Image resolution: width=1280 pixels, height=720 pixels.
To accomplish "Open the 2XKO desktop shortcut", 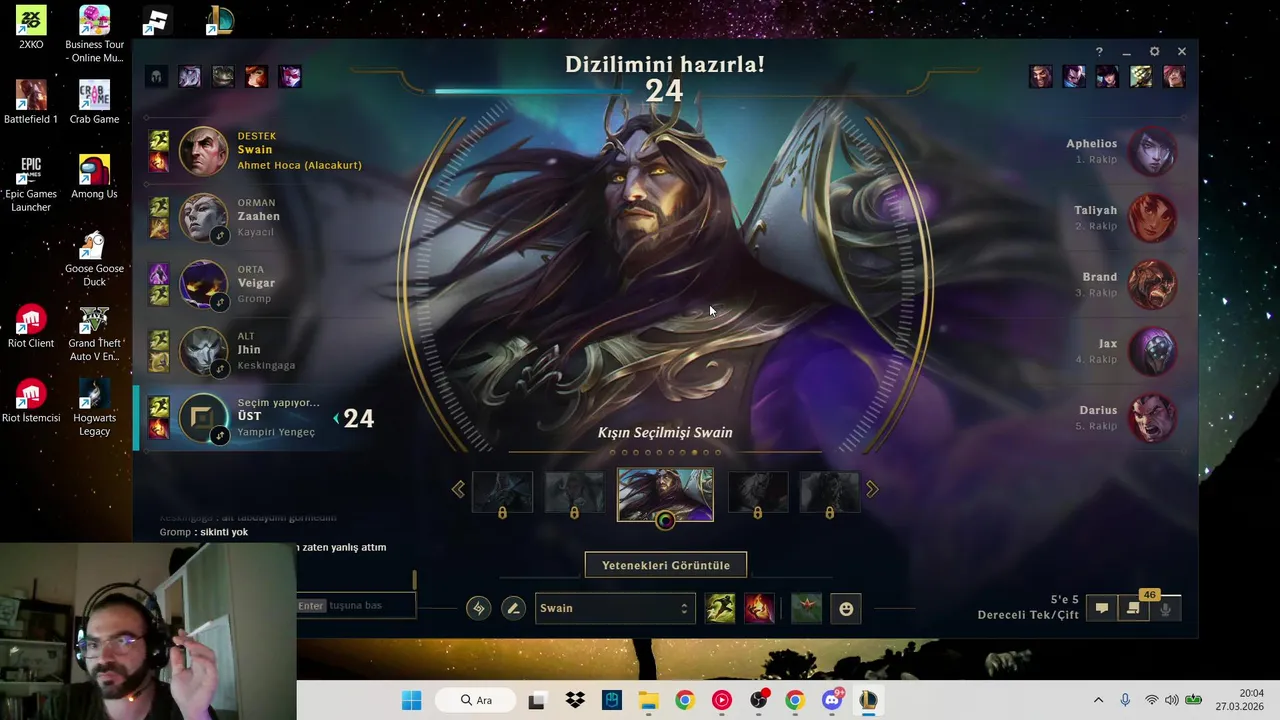I will (x=31, y=27).
